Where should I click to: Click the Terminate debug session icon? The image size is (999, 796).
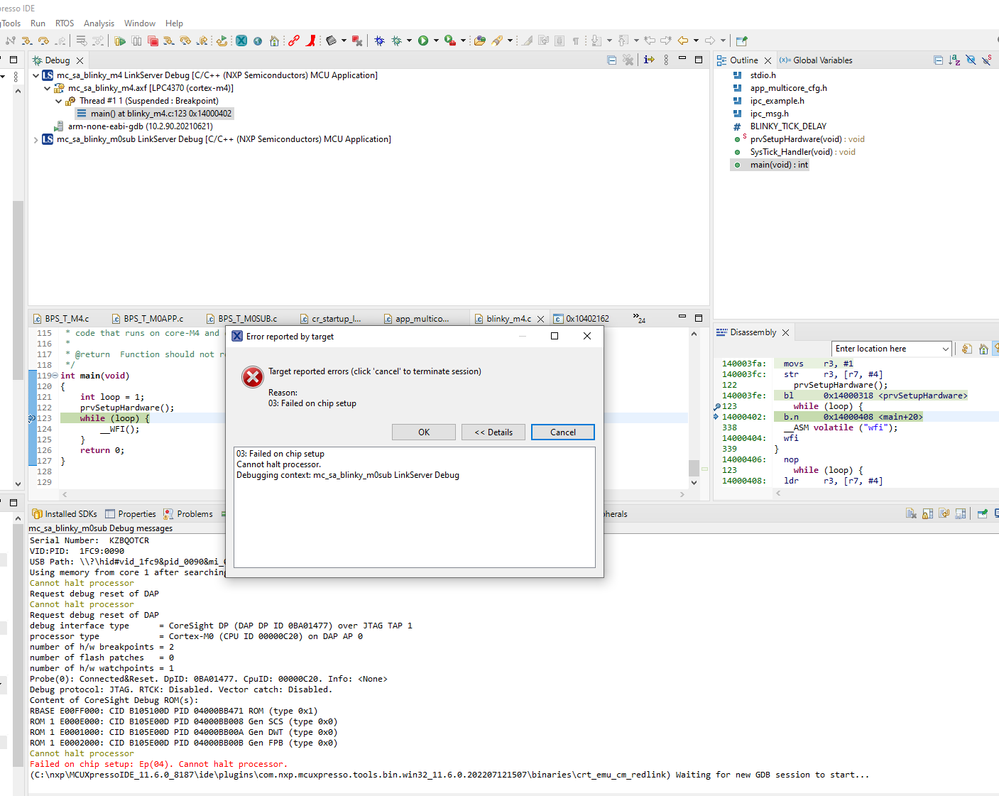point(151,41)
